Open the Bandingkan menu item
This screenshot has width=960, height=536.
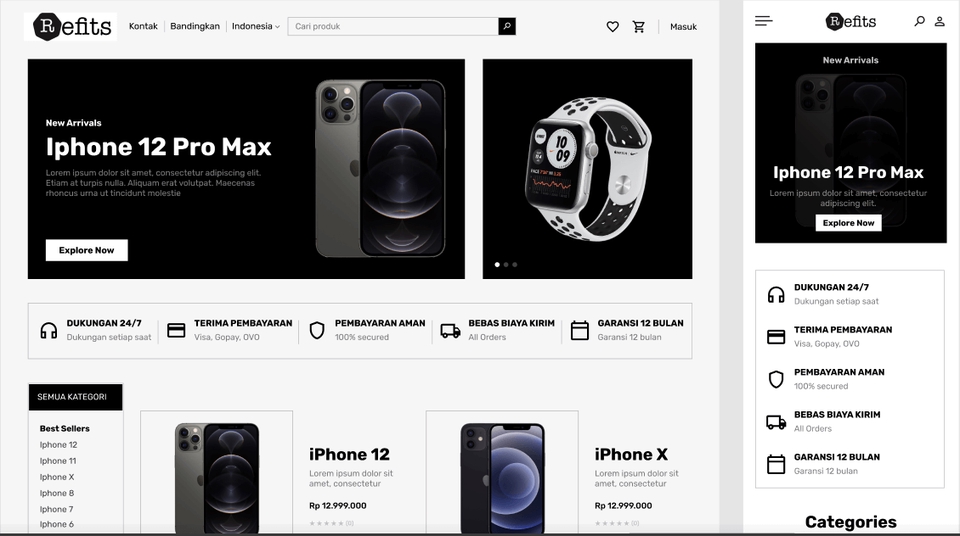pyautogui.click(x=195, y=26)
